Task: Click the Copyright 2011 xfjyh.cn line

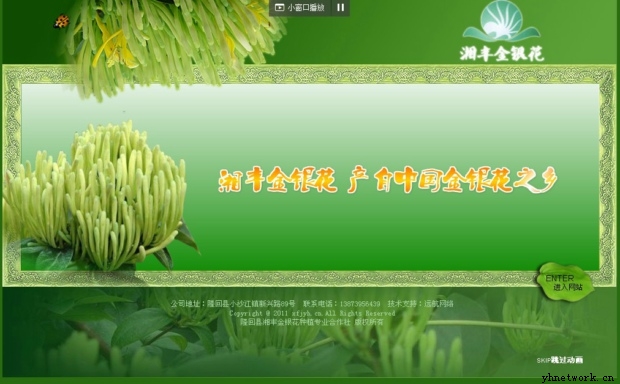Action: click(312, 313)
